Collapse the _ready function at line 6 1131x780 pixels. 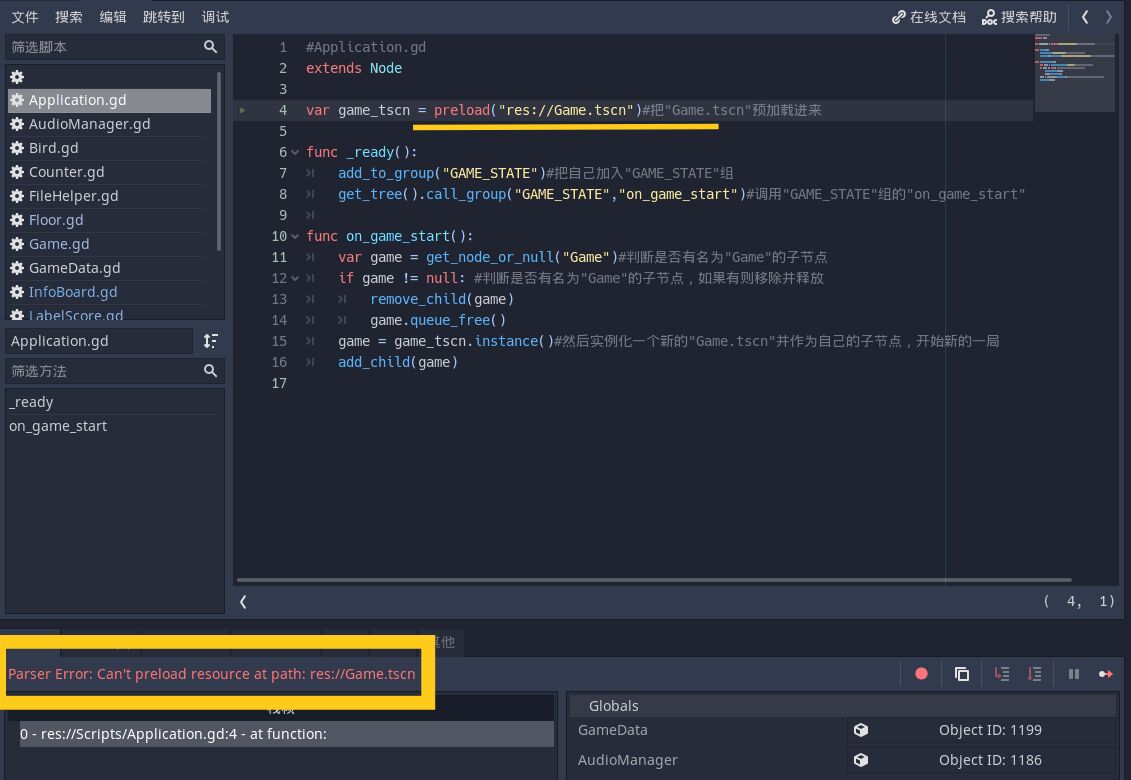[295, 152]
